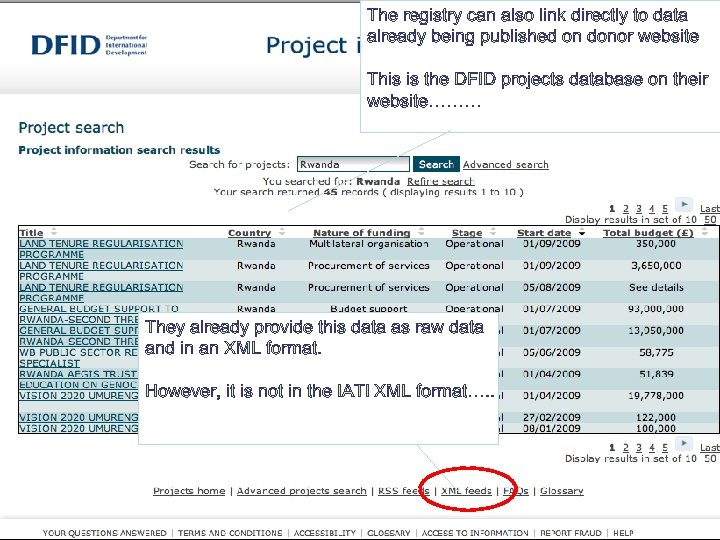
Task: Click the RSS feeds link
Action: [x=404, y=491]
